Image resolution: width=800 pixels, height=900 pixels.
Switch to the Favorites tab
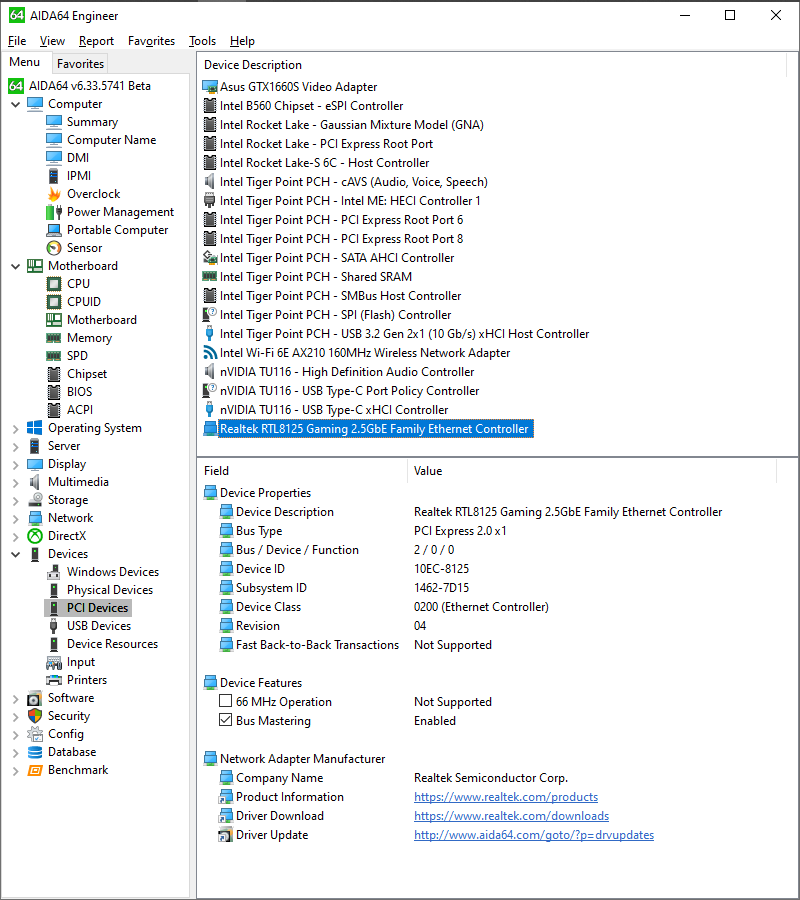pyautogui.click(x=80, y=64)
